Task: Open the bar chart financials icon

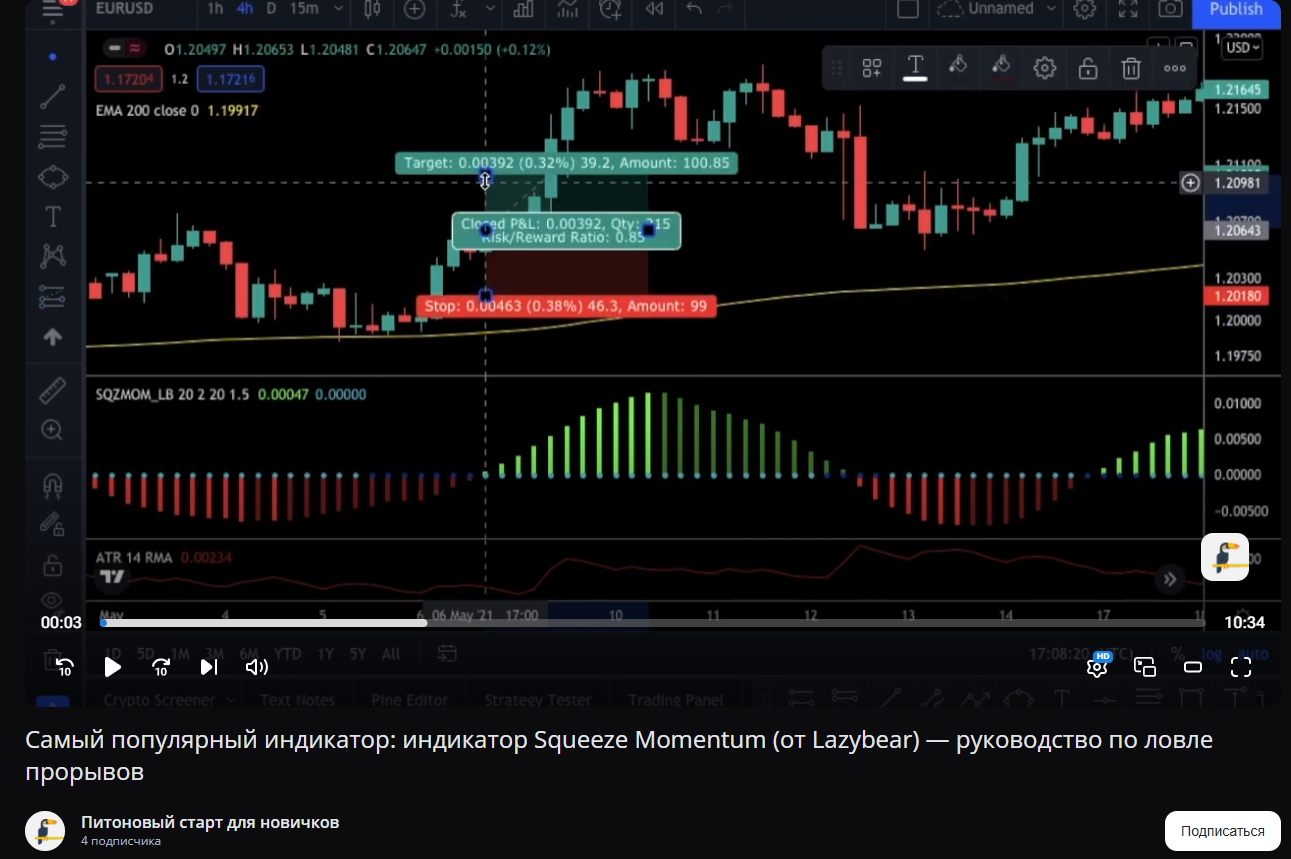Action: [x=522, y=10]
